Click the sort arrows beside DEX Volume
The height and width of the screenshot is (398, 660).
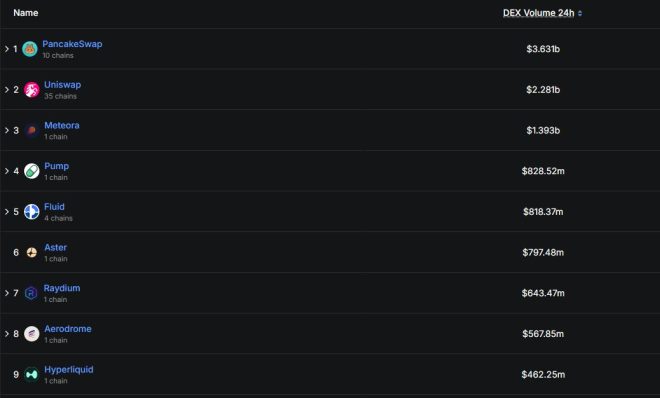coord(580,13)
